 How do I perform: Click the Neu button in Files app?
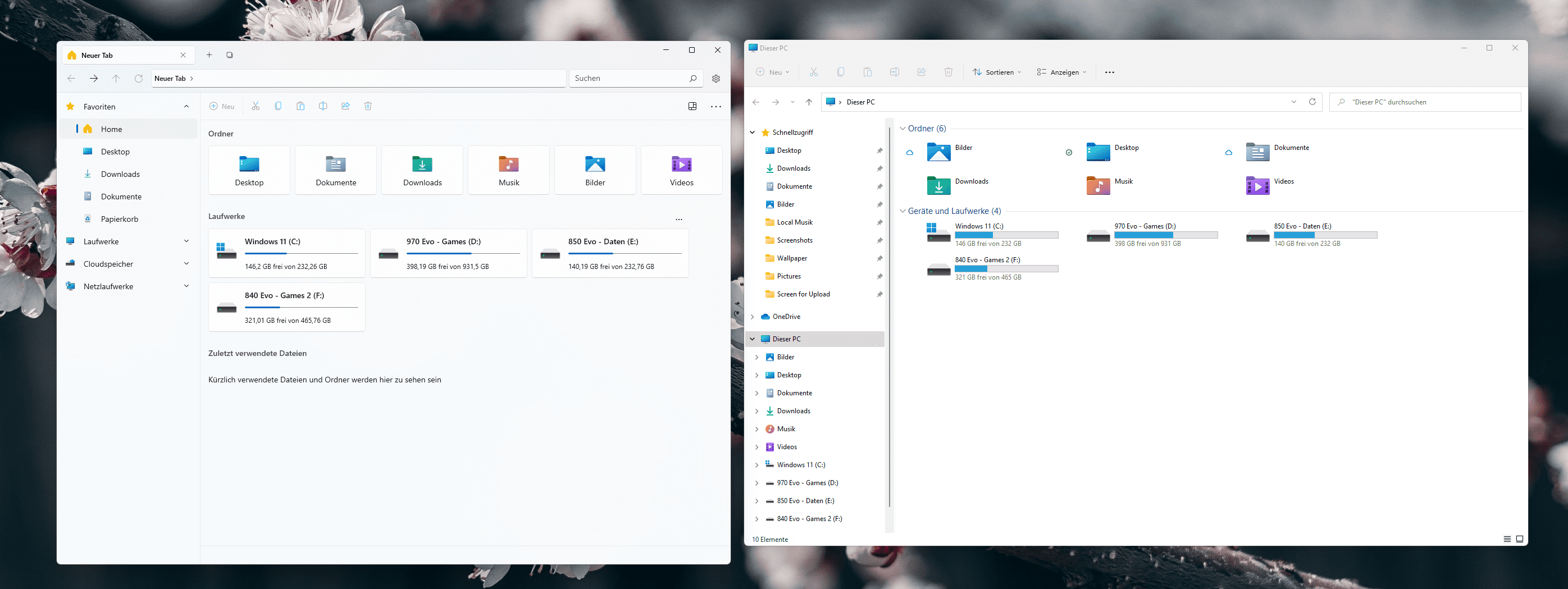coord(222,107)
